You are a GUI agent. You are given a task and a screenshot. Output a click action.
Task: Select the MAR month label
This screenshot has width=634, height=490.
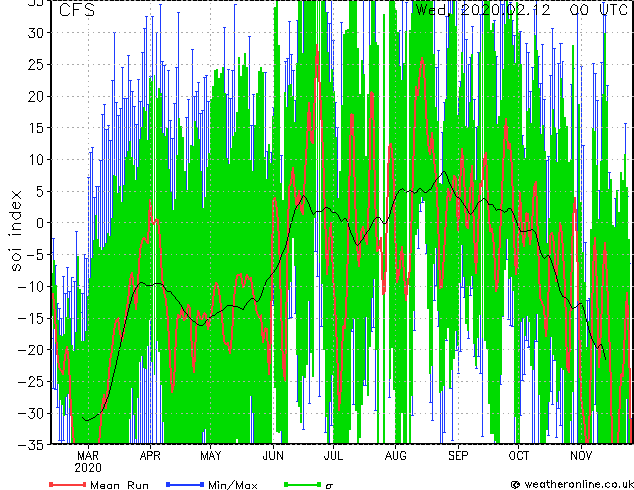(88, 456)
